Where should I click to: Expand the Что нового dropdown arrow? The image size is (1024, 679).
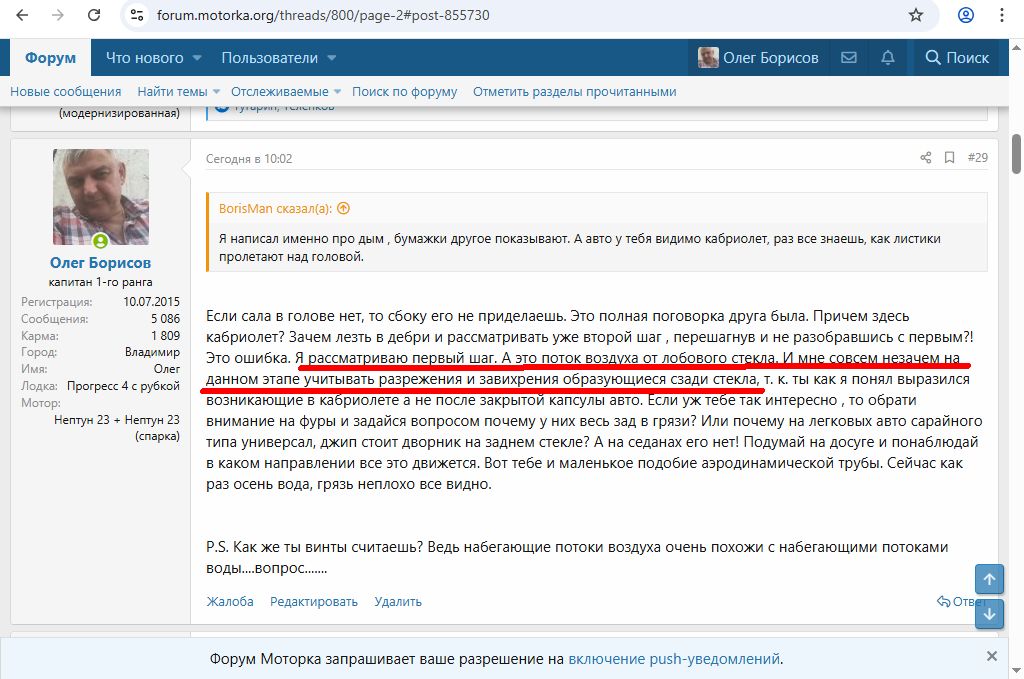point(197,58)
